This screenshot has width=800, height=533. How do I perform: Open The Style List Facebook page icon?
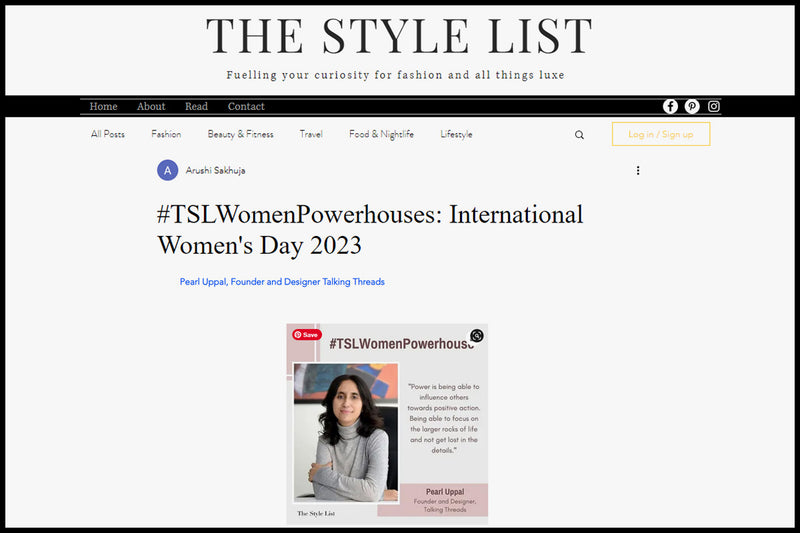[x=670, y=106]
